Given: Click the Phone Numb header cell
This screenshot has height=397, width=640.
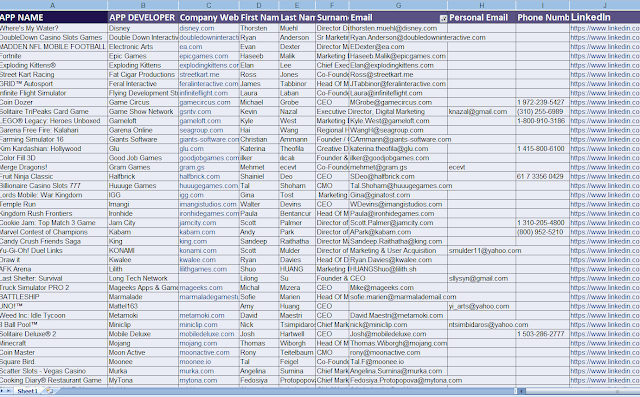Looking at the screenshot, I should (542, 17).
